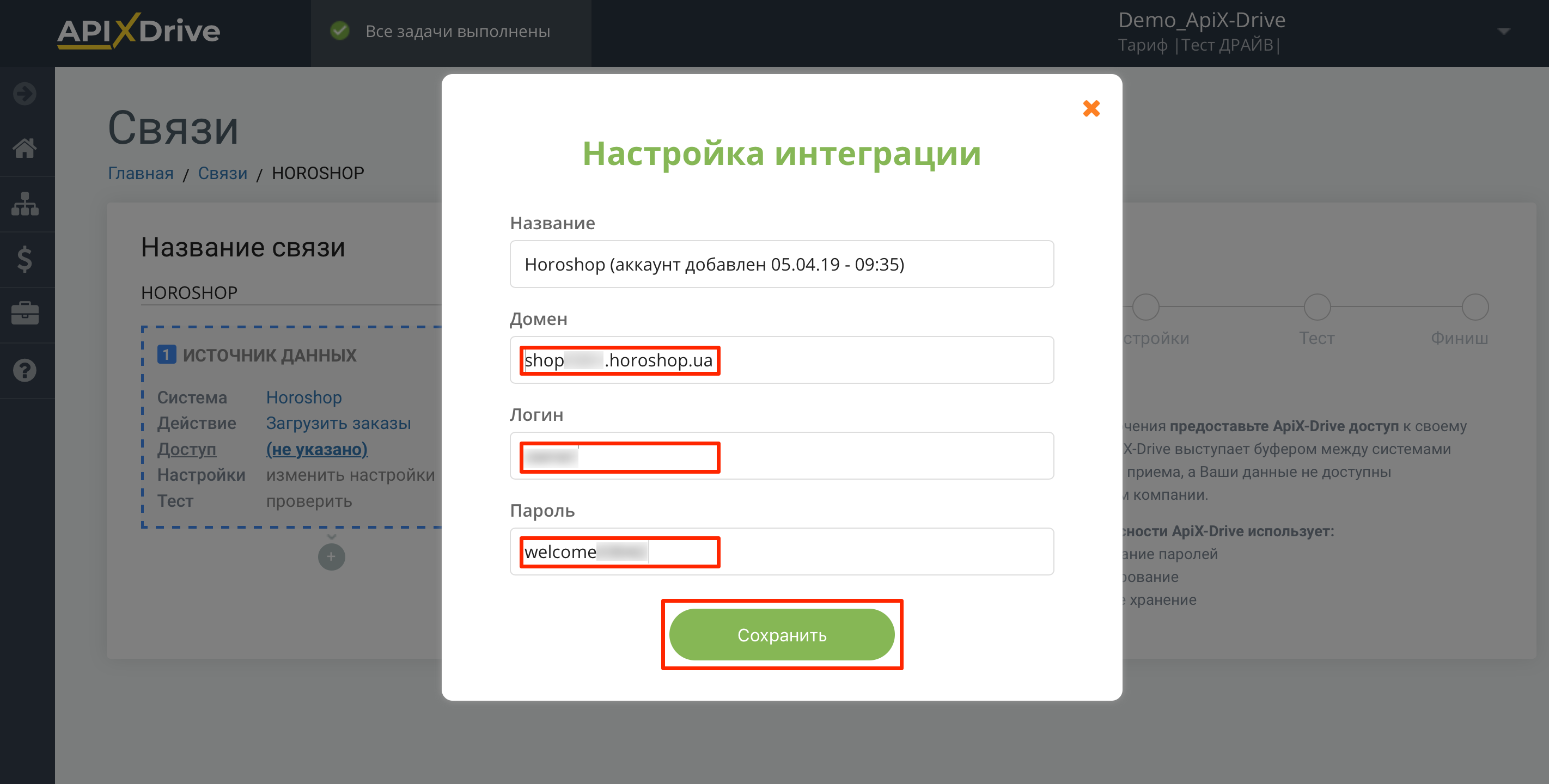Screen dimensions: 1549x784
Task: Expand sidebar with the arrow icon
Action: [x=25, y=94]
